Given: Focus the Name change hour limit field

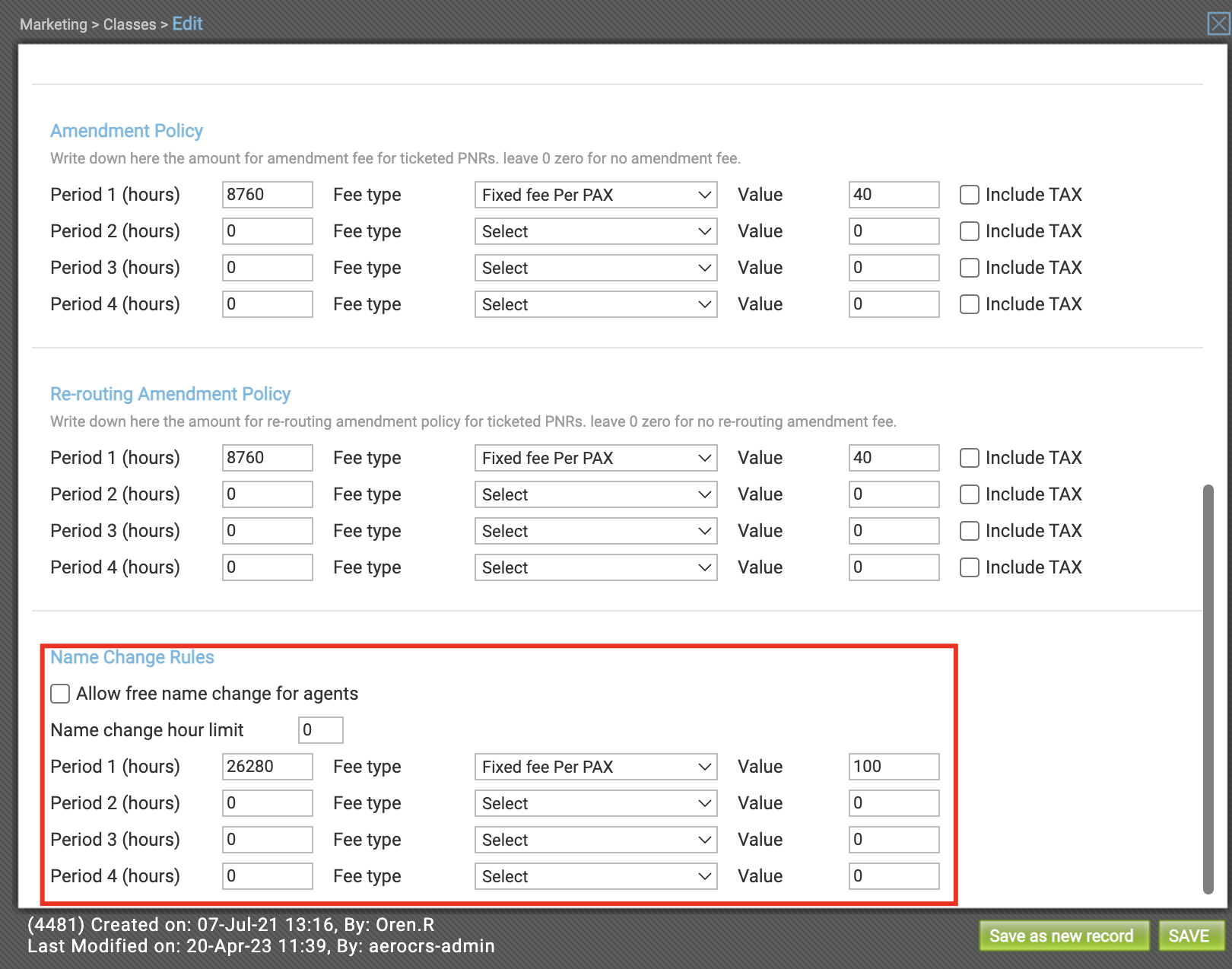Looking at the screenshot, I should coord(321,730).
